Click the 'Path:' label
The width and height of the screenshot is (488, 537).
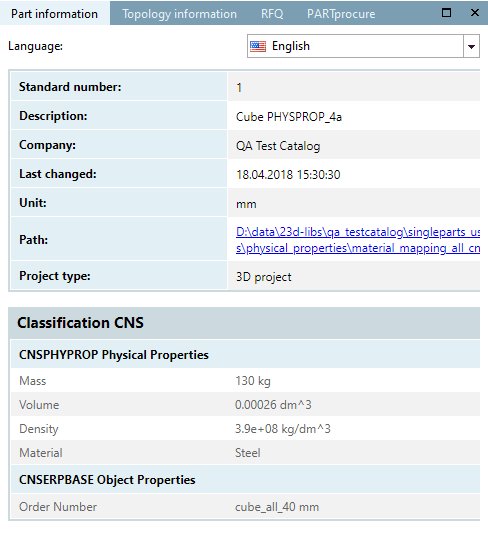coord(33,240)
